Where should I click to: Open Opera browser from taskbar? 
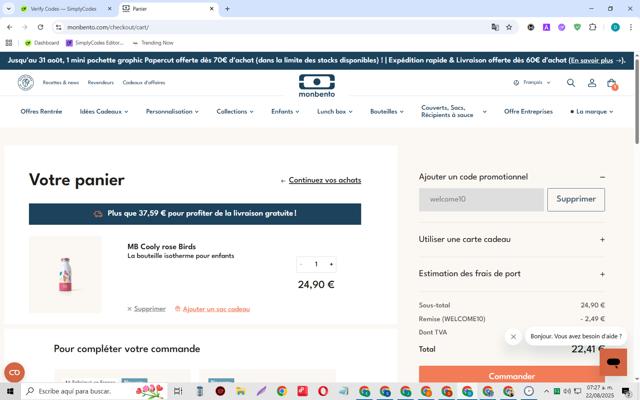(x=322, y=391)
